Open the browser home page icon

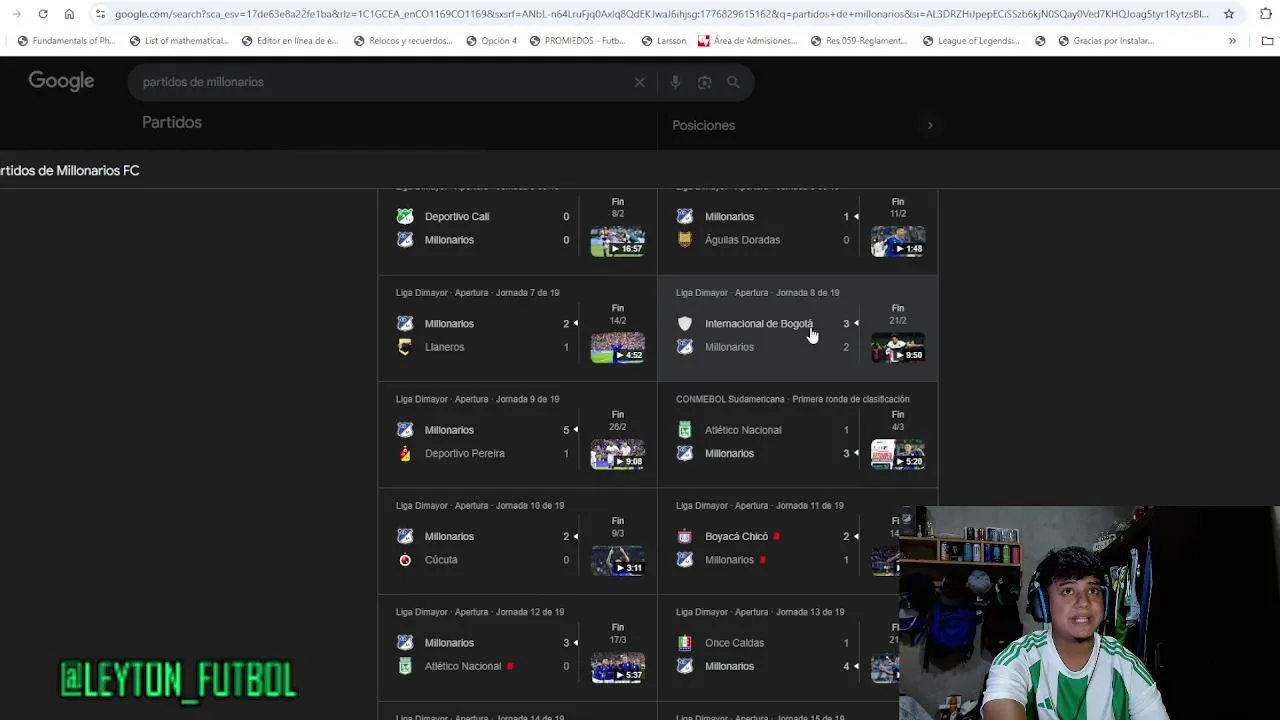[69, 14]
